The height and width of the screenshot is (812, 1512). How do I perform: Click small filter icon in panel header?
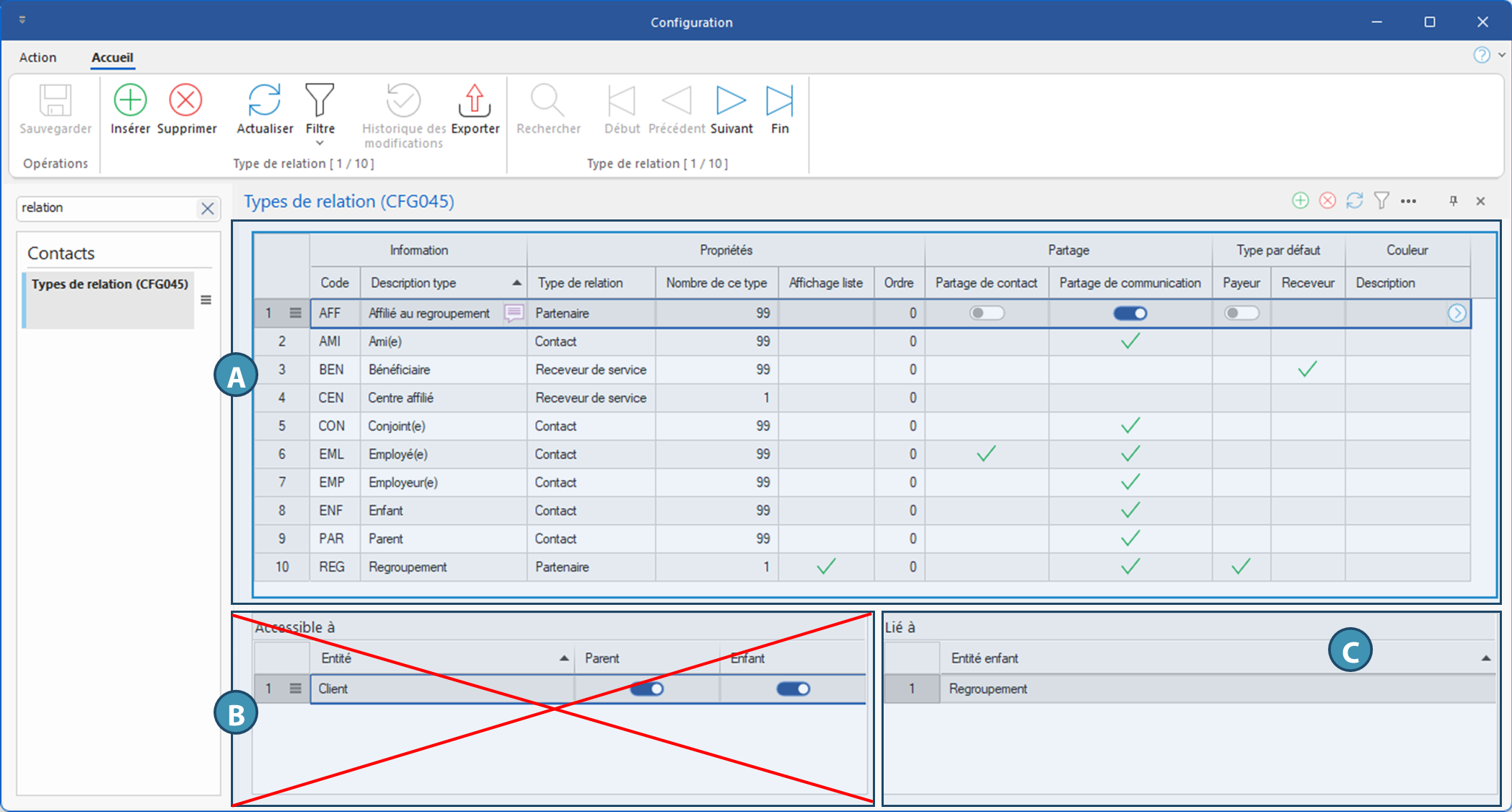point(1381,201)
